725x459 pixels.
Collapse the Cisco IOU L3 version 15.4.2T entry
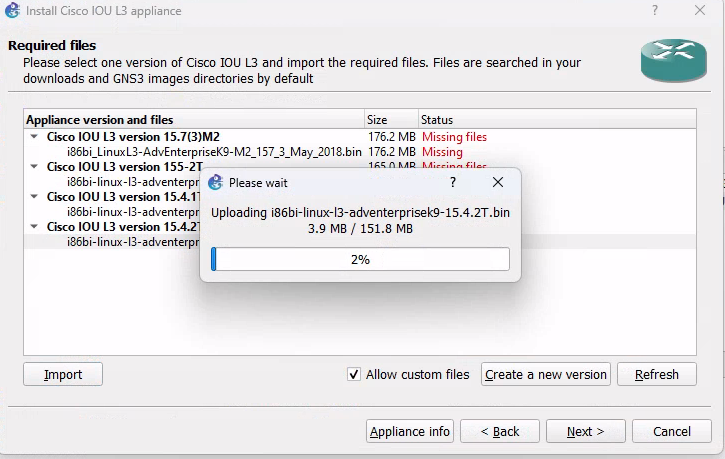click(34, 227)
